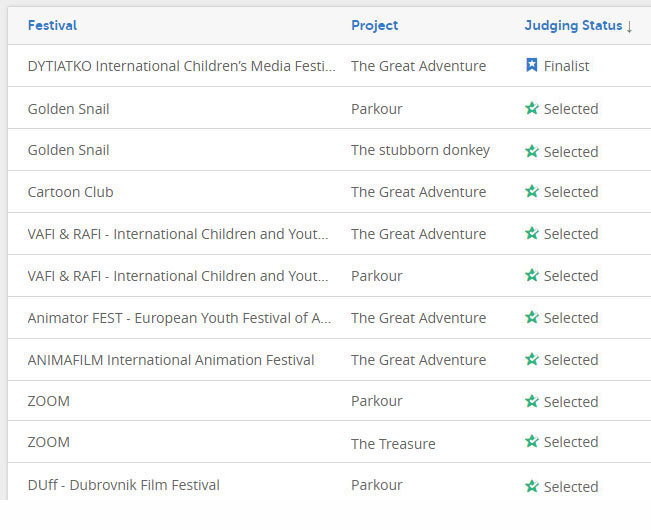The image size is (651, 530).
Task: Sort by the Judging Status column
Action: [x=573, y=25]
